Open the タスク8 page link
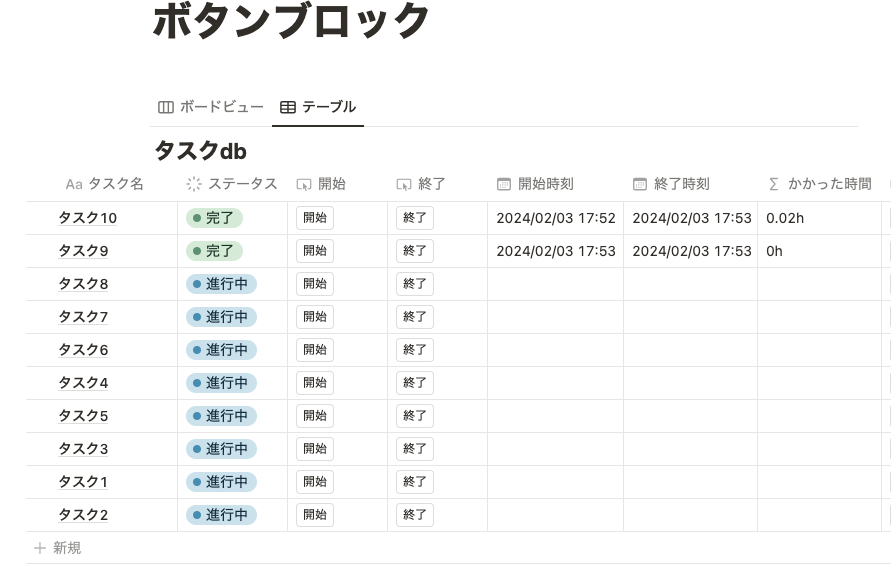This screenshot has width=891, height=567. click(x=83, y=284)
